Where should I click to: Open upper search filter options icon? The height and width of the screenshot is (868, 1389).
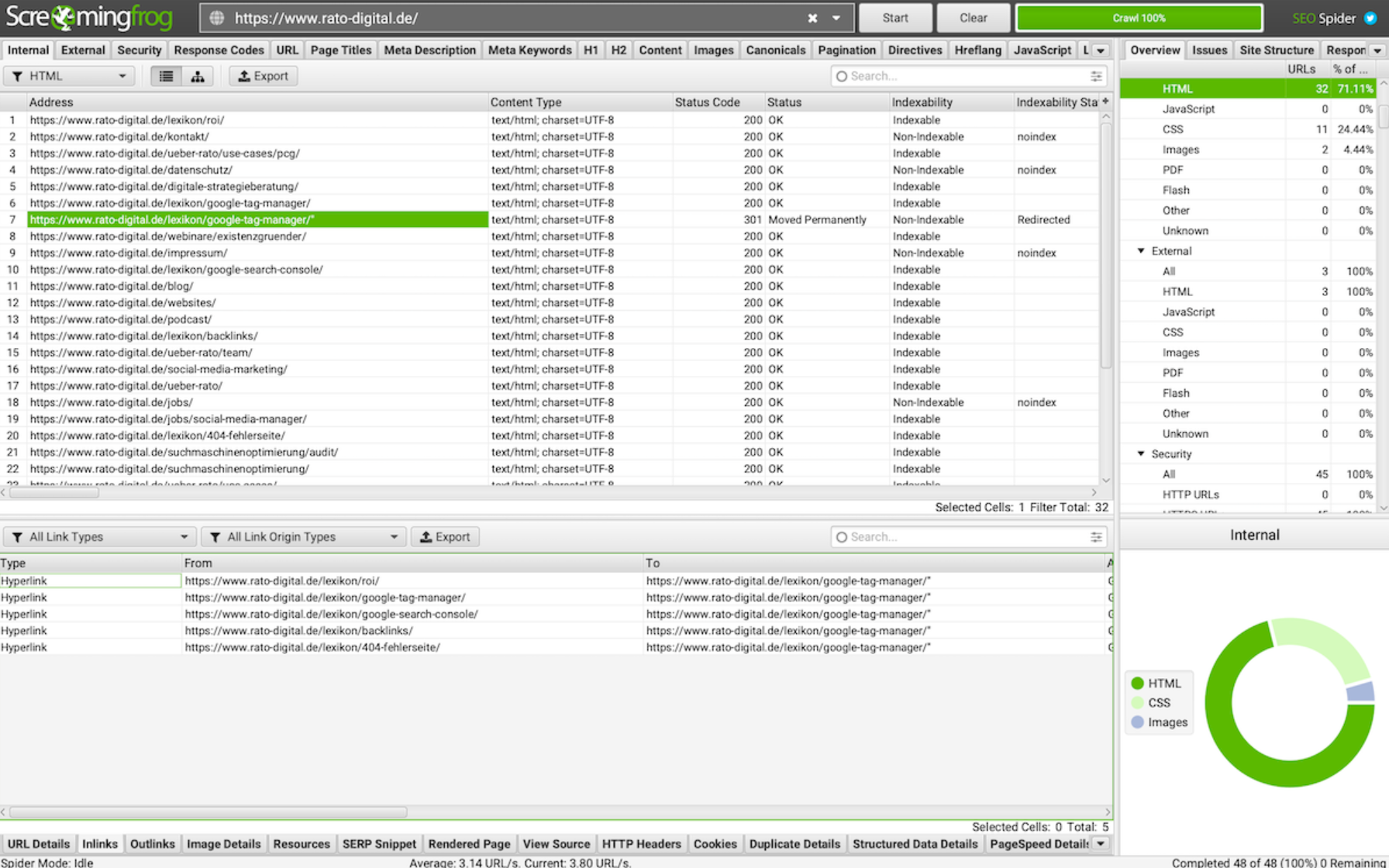coord(1096,76)
